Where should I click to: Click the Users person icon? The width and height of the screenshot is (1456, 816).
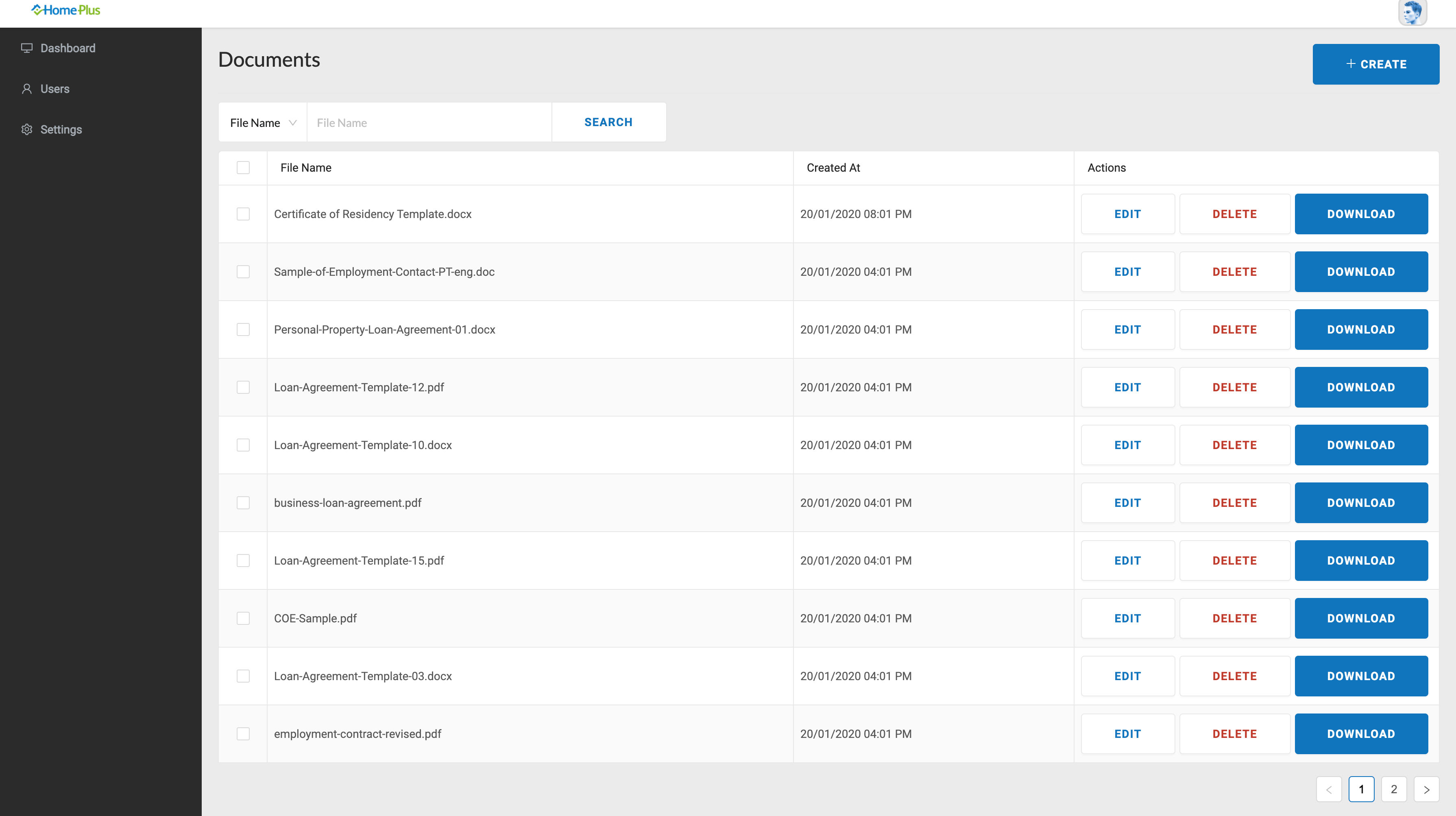click(x=26, y=89)
